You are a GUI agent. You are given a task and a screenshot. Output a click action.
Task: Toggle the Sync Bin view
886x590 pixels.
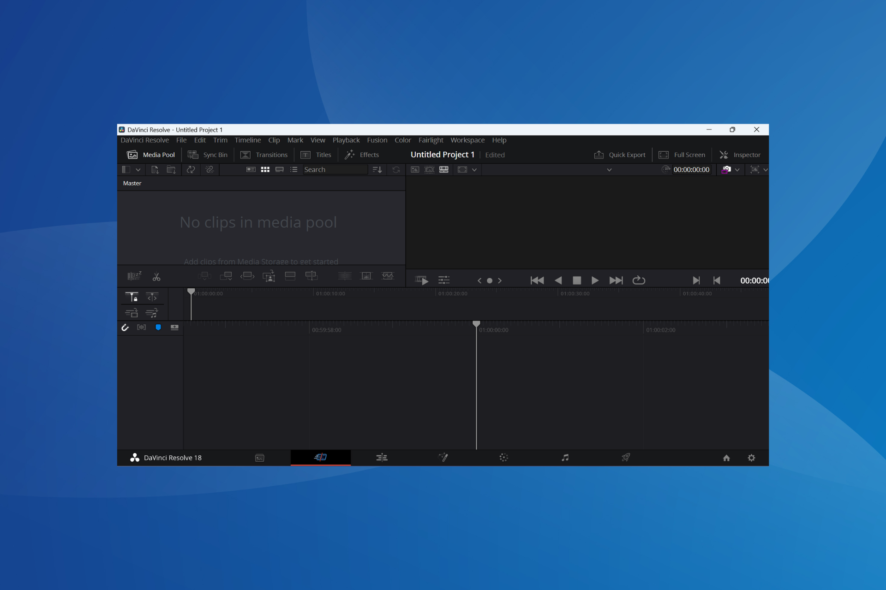[208, 154]
